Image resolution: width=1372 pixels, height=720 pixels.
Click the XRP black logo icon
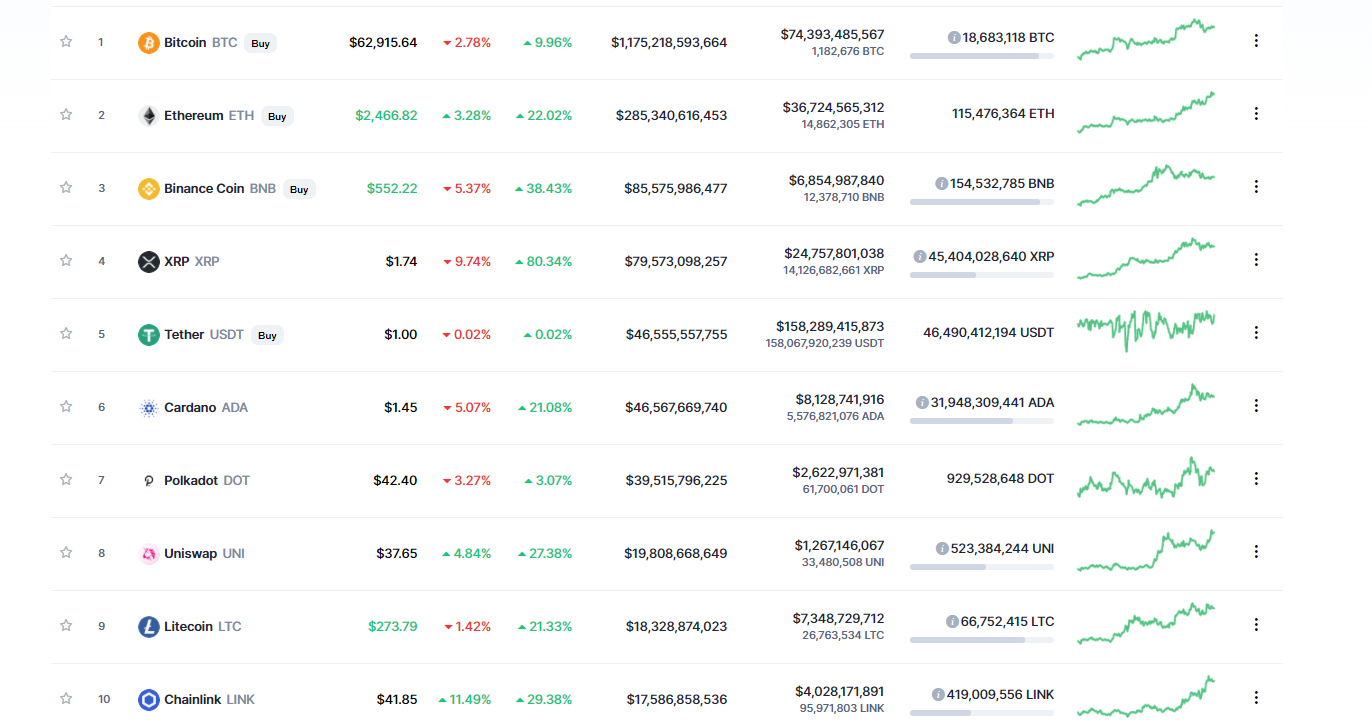click(x=148, y=262)
